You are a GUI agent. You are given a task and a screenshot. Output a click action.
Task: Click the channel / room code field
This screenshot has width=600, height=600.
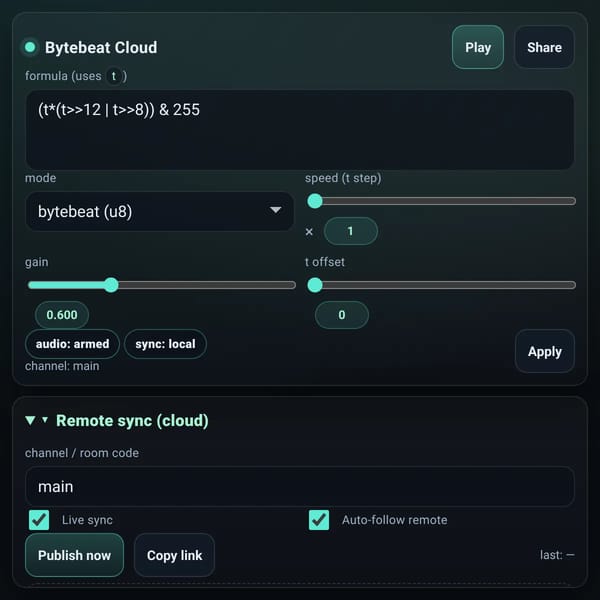300,487
